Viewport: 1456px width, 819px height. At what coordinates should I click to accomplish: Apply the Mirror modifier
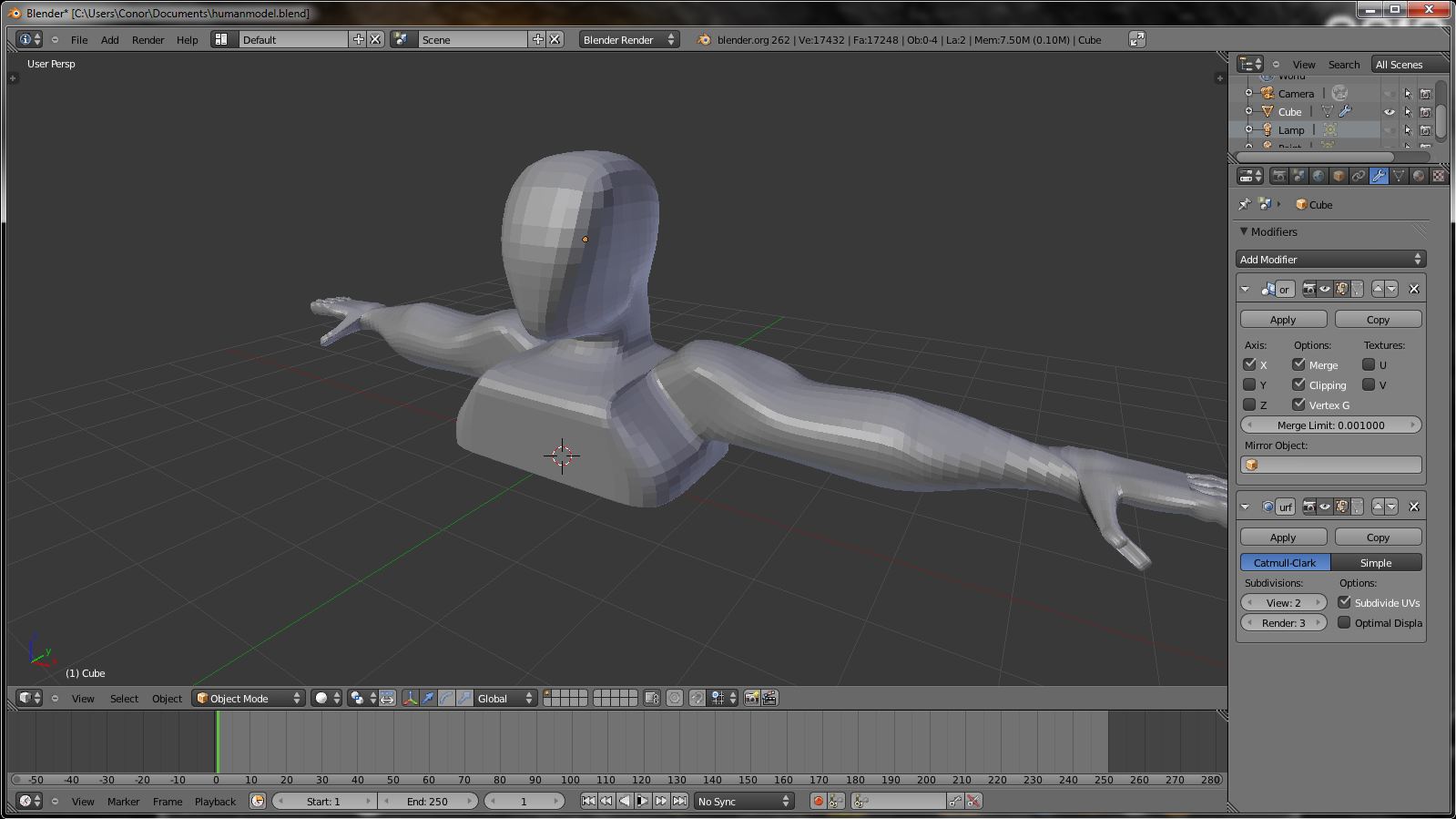[1283, 320]
